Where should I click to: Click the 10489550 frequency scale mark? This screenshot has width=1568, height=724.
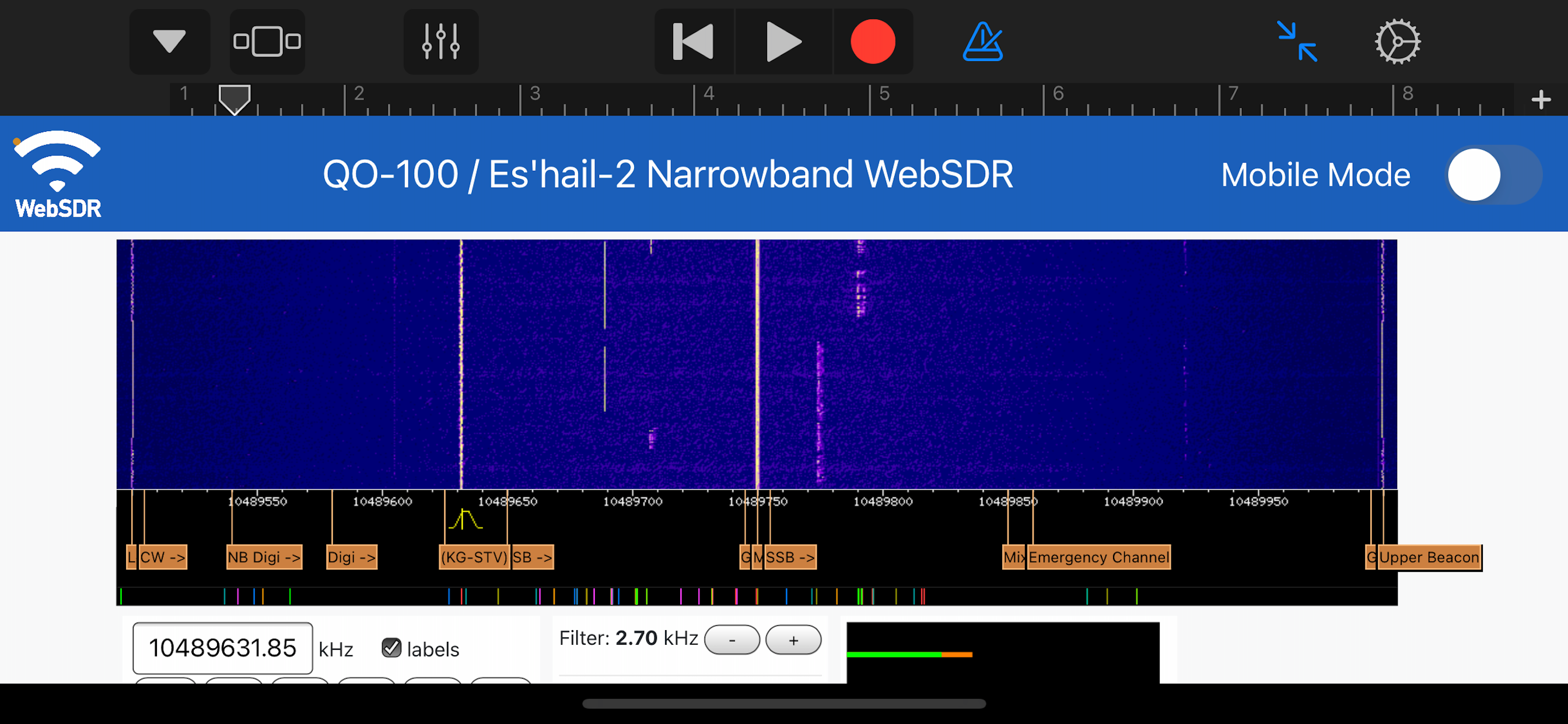(257, 501)
